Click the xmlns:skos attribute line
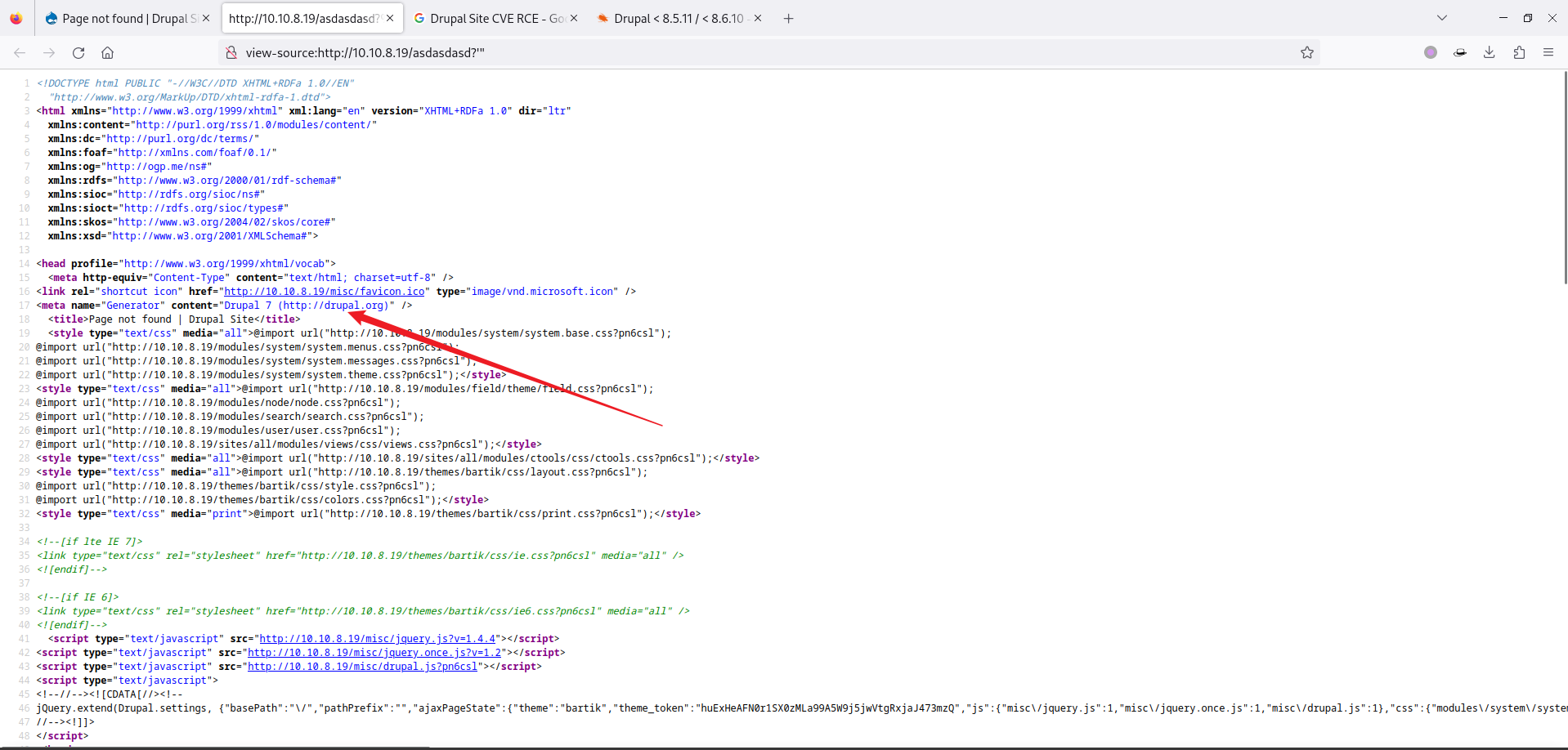Image resolution: width=1568 pixels, height=750 pixels. point(191,222)
